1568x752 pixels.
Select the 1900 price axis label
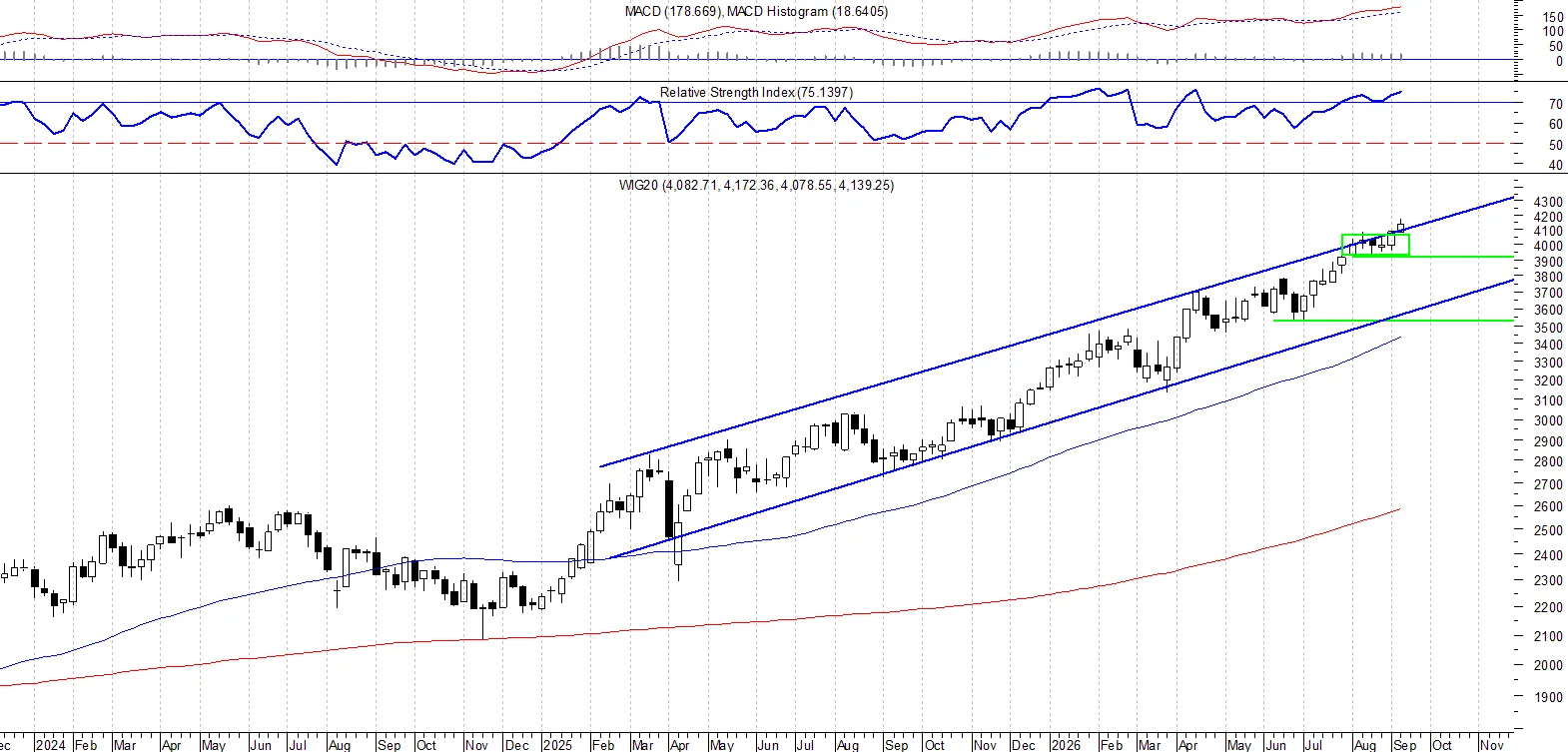tap(1549, 698)
